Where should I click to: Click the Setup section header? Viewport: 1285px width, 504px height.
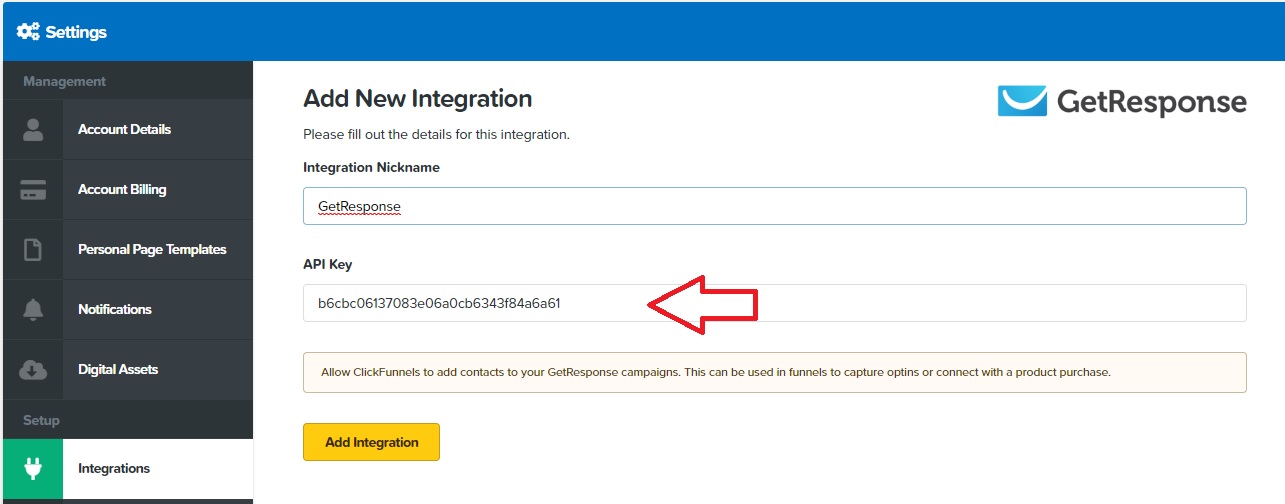click(41, 420)
